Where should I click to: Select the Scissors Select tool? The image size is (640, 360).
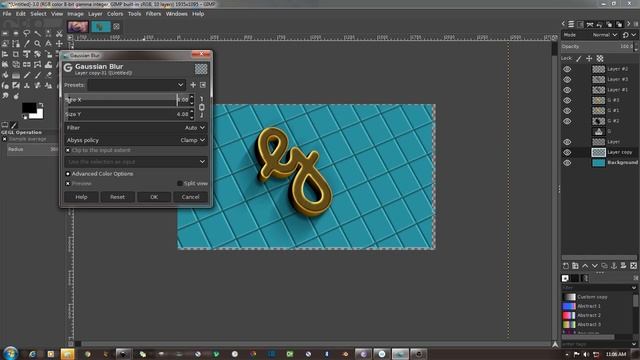coord(59,33)
